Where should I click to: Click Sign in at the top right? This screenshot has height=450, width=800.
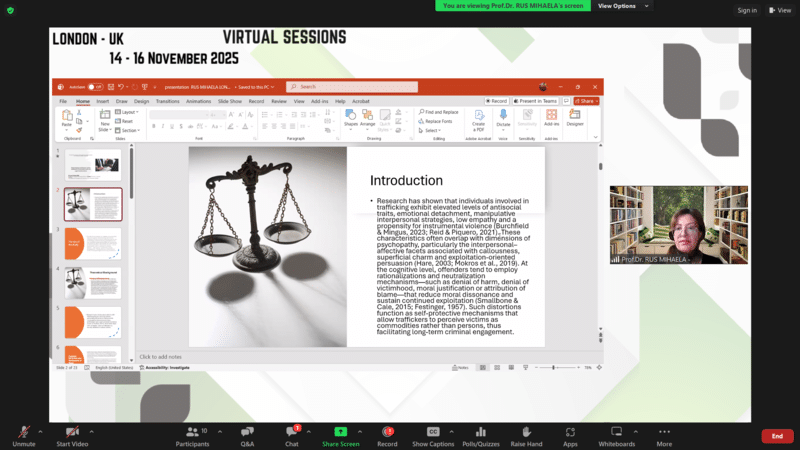point(746,10)
